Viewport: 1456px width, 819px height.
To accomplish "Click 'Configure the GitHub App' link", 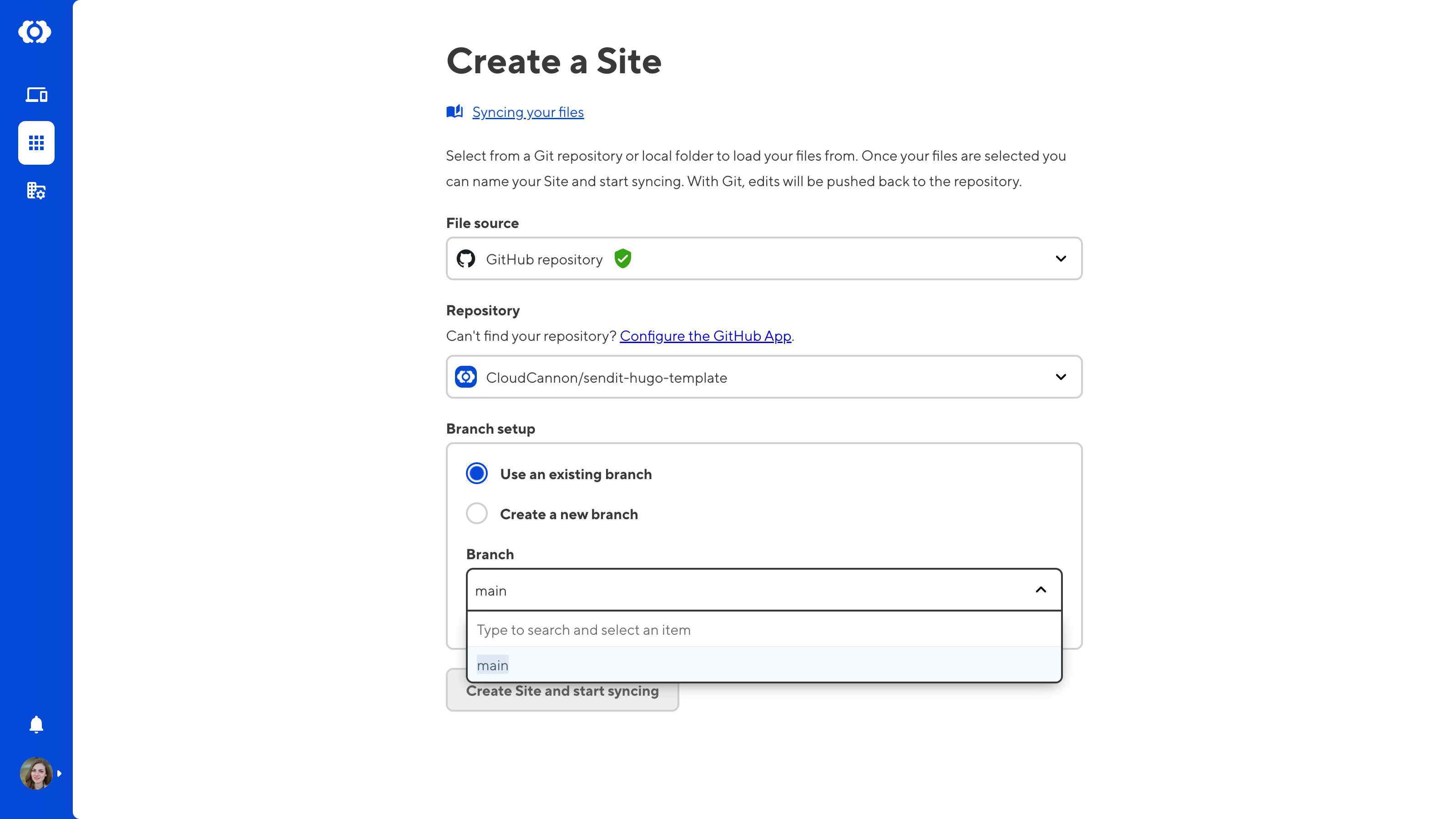I will click(x=706, y=335).
